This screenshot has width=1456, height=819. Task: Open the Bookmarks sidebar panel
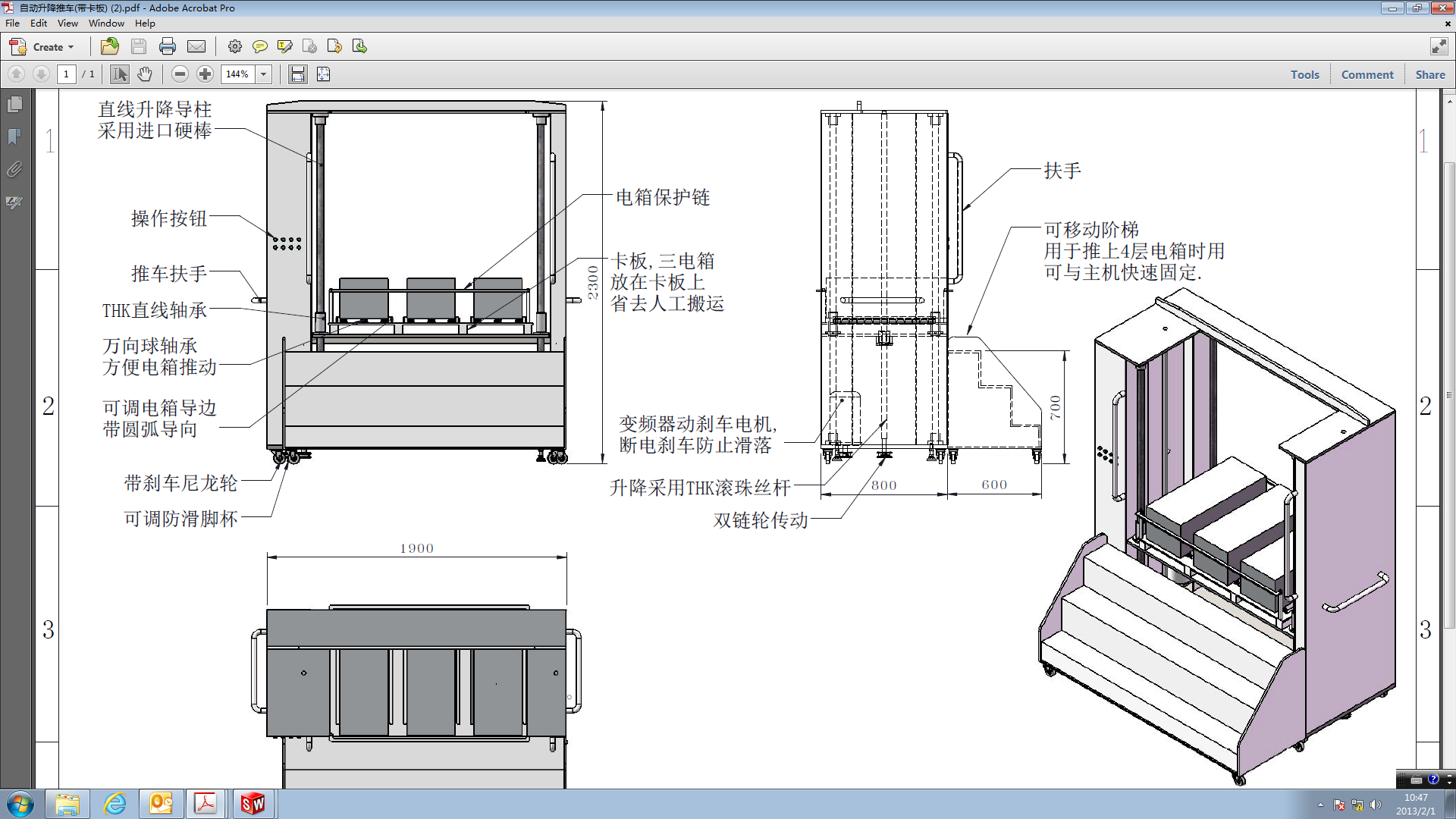tap(14, 138)
